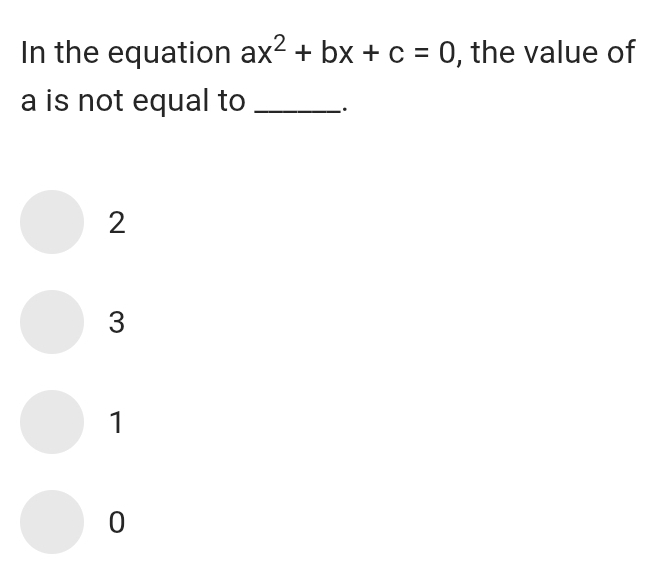Click the answer label "1"
The image size is (661, 568).
click(116, 423)
